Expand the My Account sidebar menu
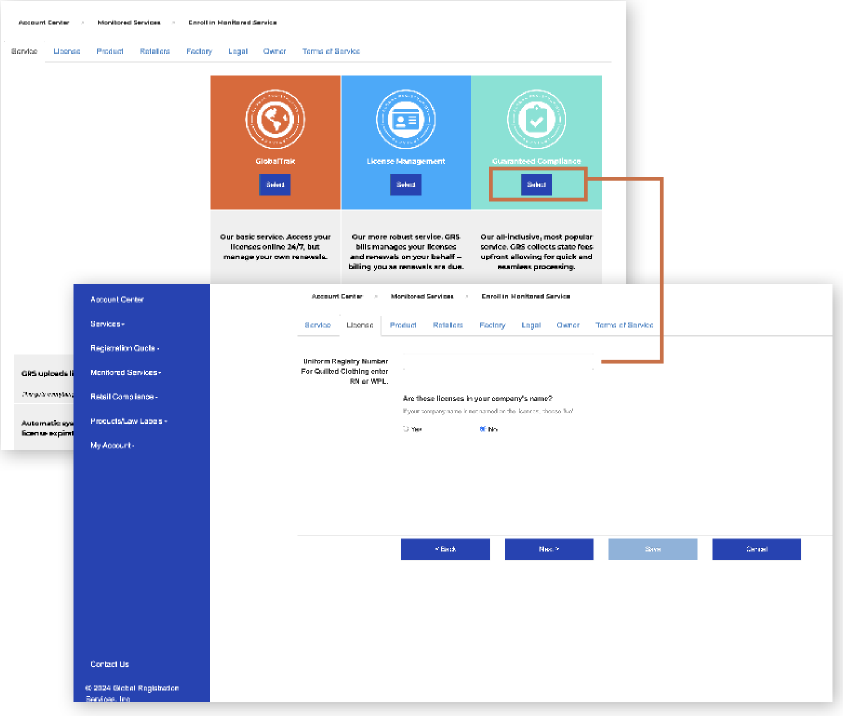Image resolution: width=843 pixels, height=716 pixels. [111, 445]
